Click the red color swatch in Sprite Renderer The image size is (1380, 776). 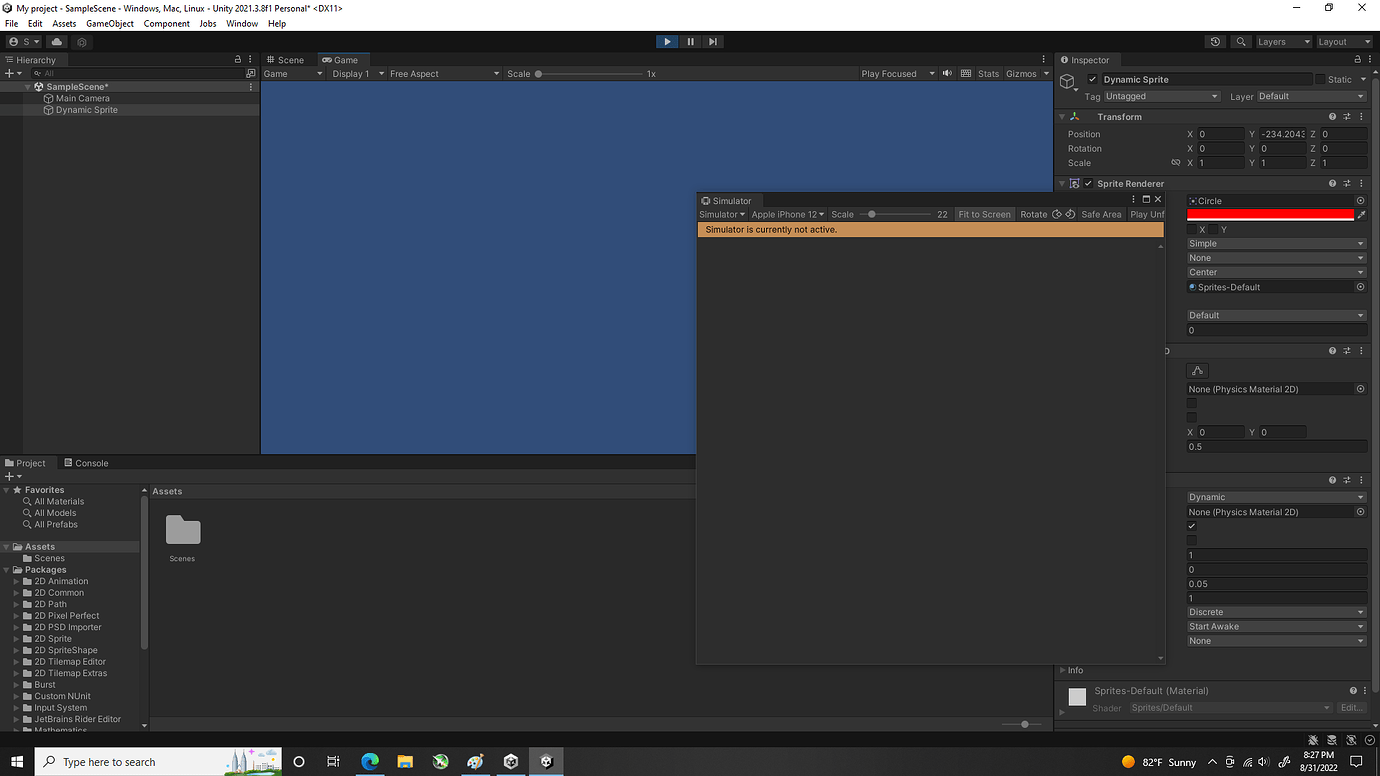pyautogui.click(x=1270, y=213)
